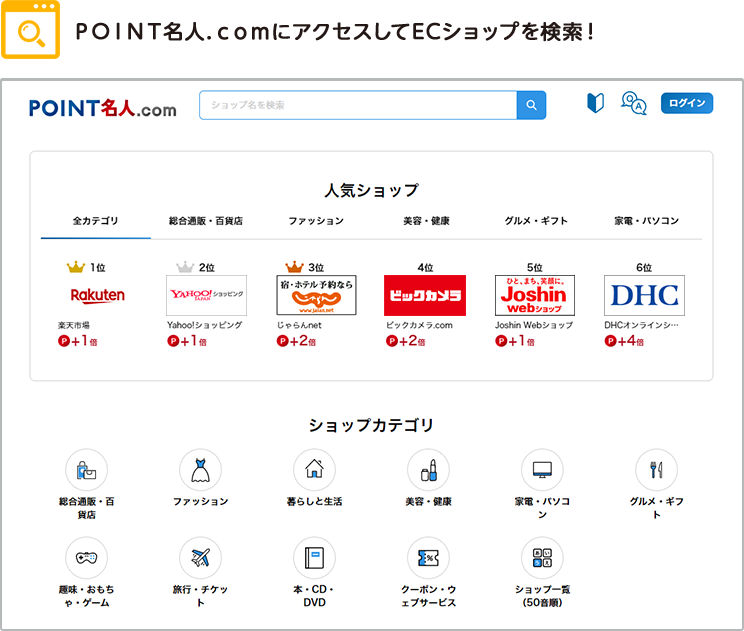Click the ショップ一覧 (50音順) label

(542, 596)
